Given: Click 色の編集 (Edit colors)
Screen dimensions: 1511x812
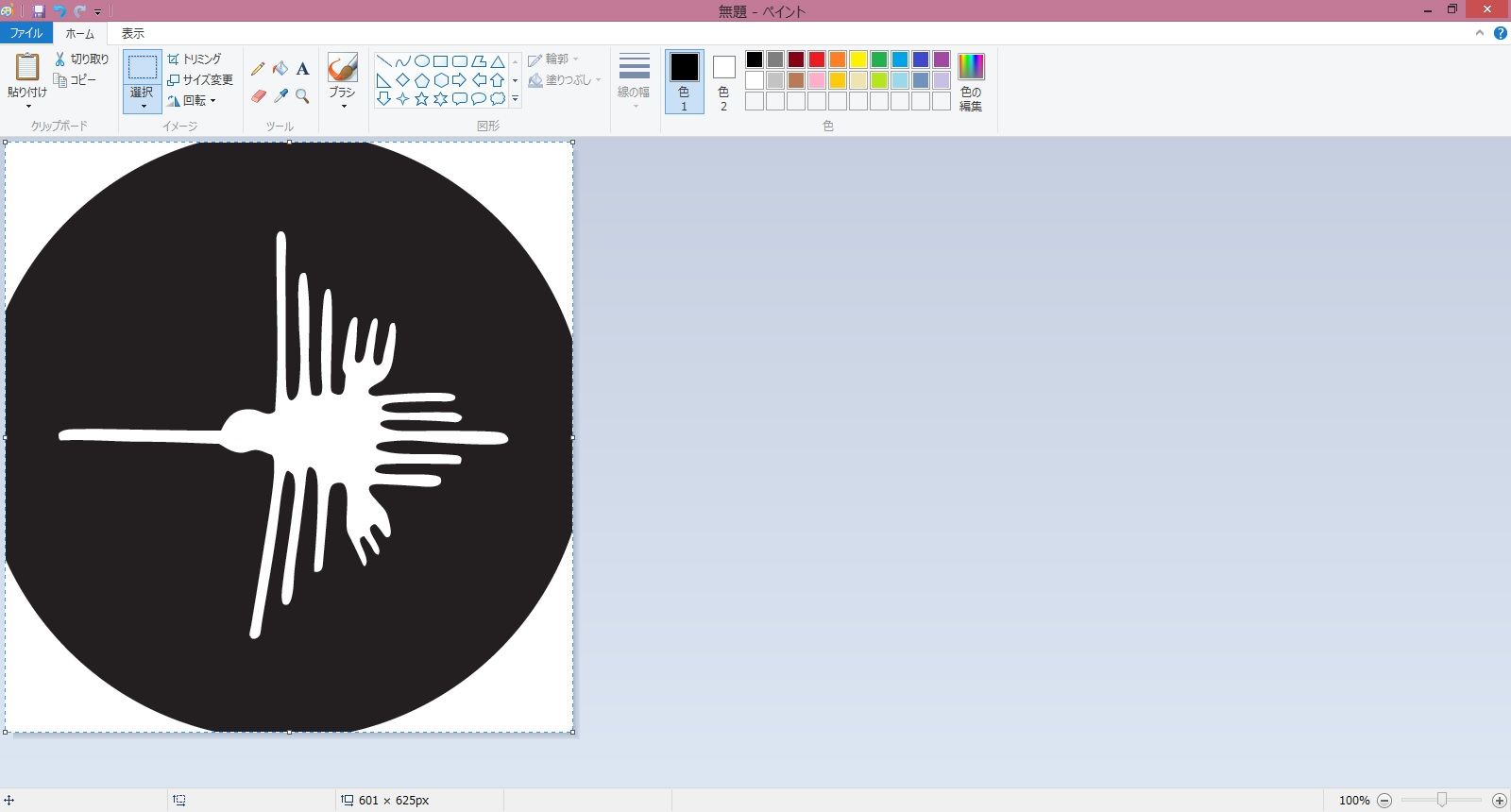Looking at the screenshot, I should pyautogui.click(x=971, y=82).
